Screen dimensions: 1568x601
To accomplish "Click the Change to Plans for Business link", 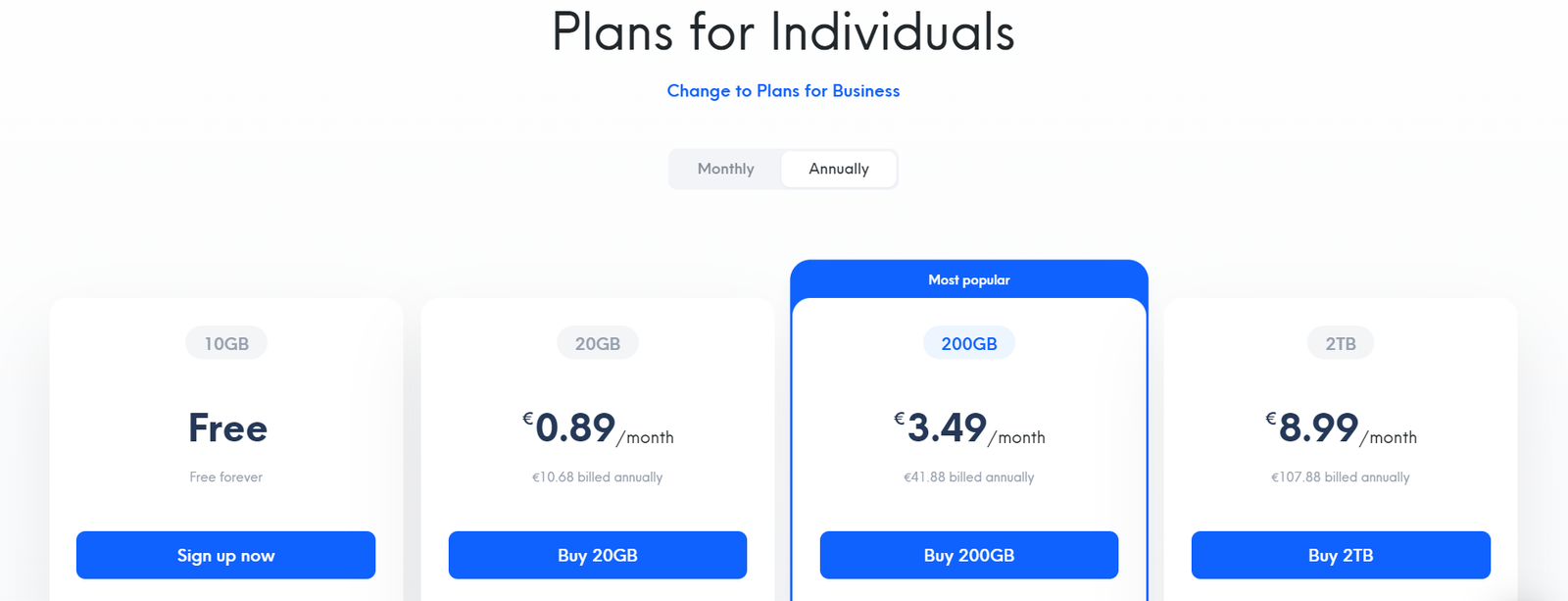I will pyautogui.click(x=783, y=91).
